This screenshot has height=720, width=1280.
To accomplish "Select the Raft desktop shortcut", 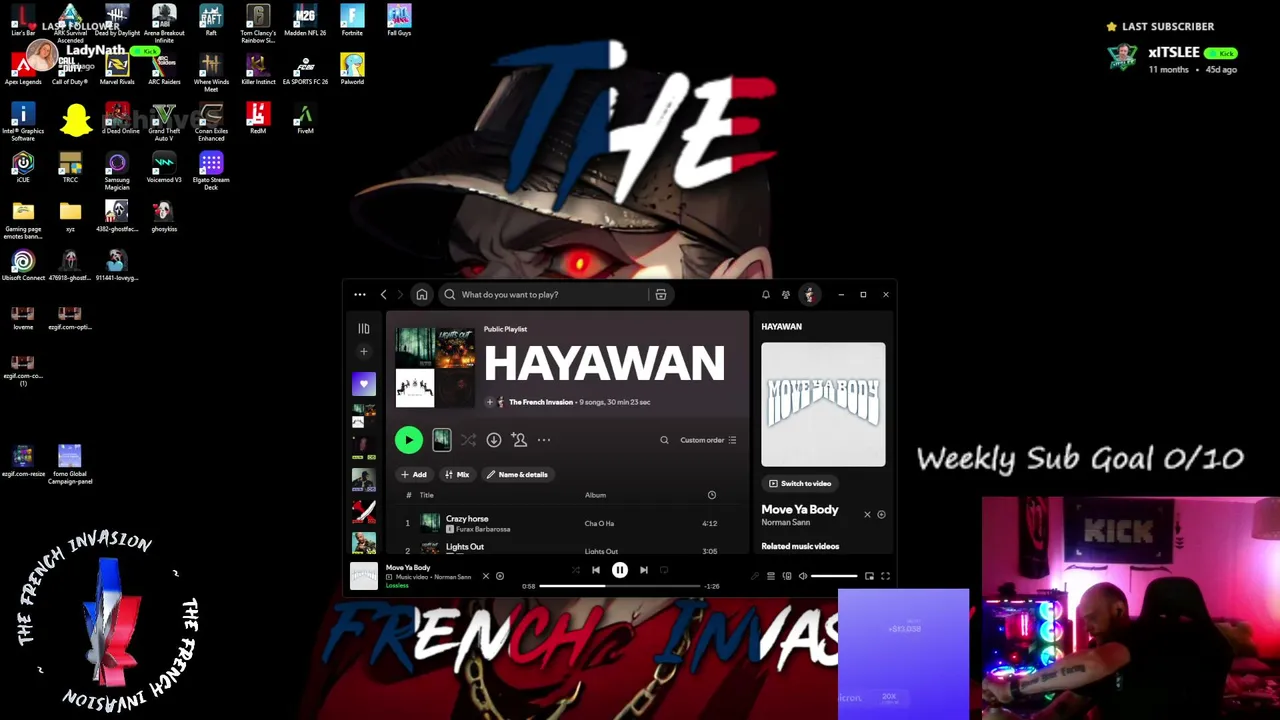I will [211, 20].
